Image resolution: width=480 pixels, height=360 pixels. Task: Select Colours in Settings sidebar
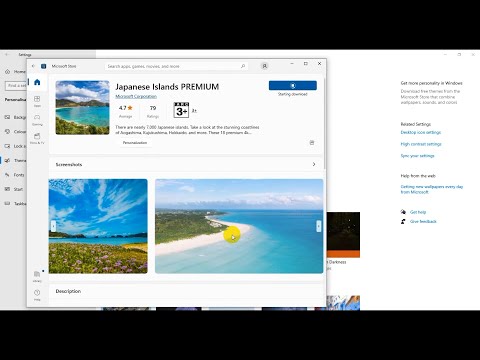(x=15, y=132)
